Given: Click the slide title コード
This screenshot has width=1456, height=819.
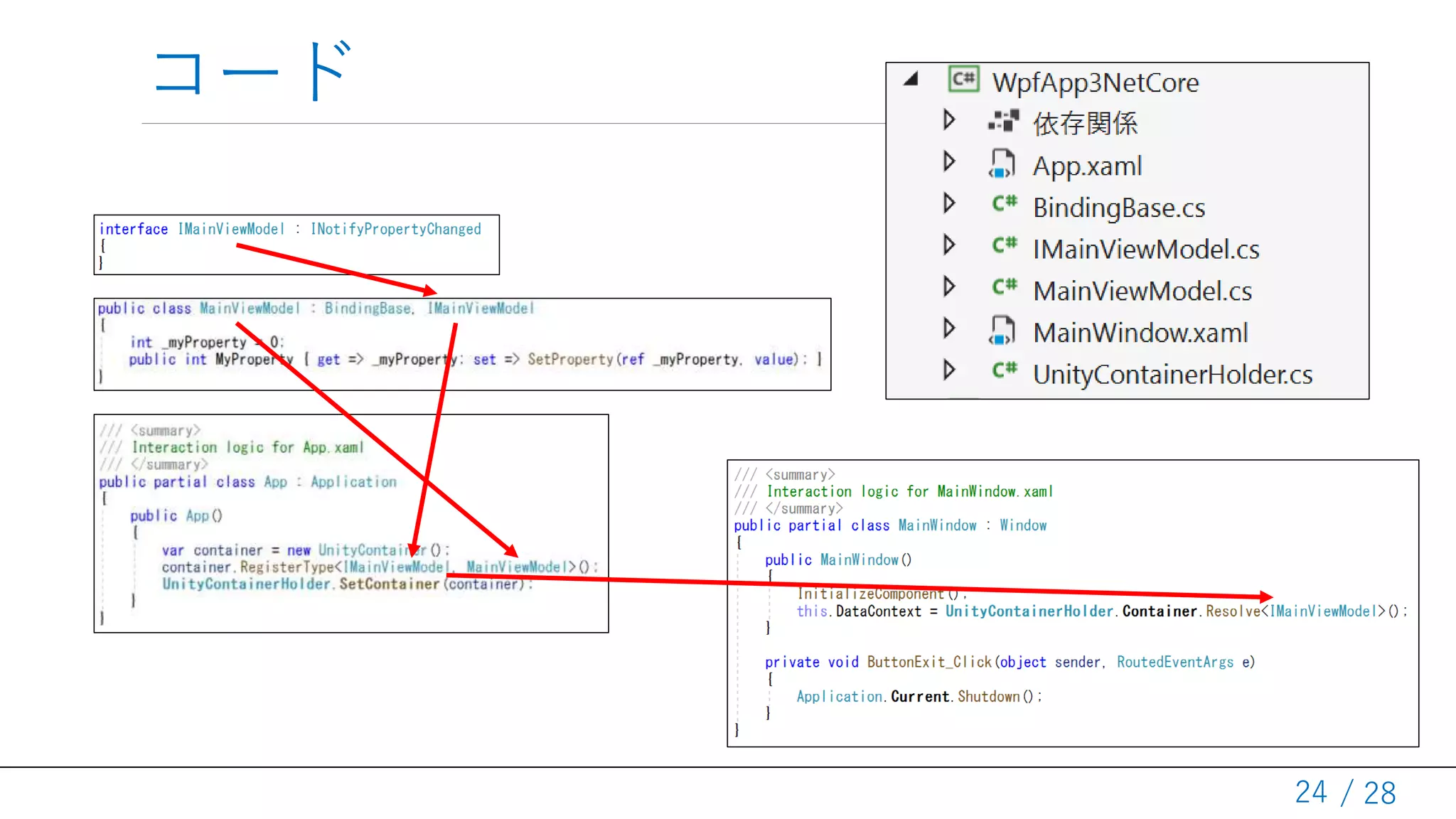Looking at the screenshot, I should pyautogui.click(x=252, y=71).
